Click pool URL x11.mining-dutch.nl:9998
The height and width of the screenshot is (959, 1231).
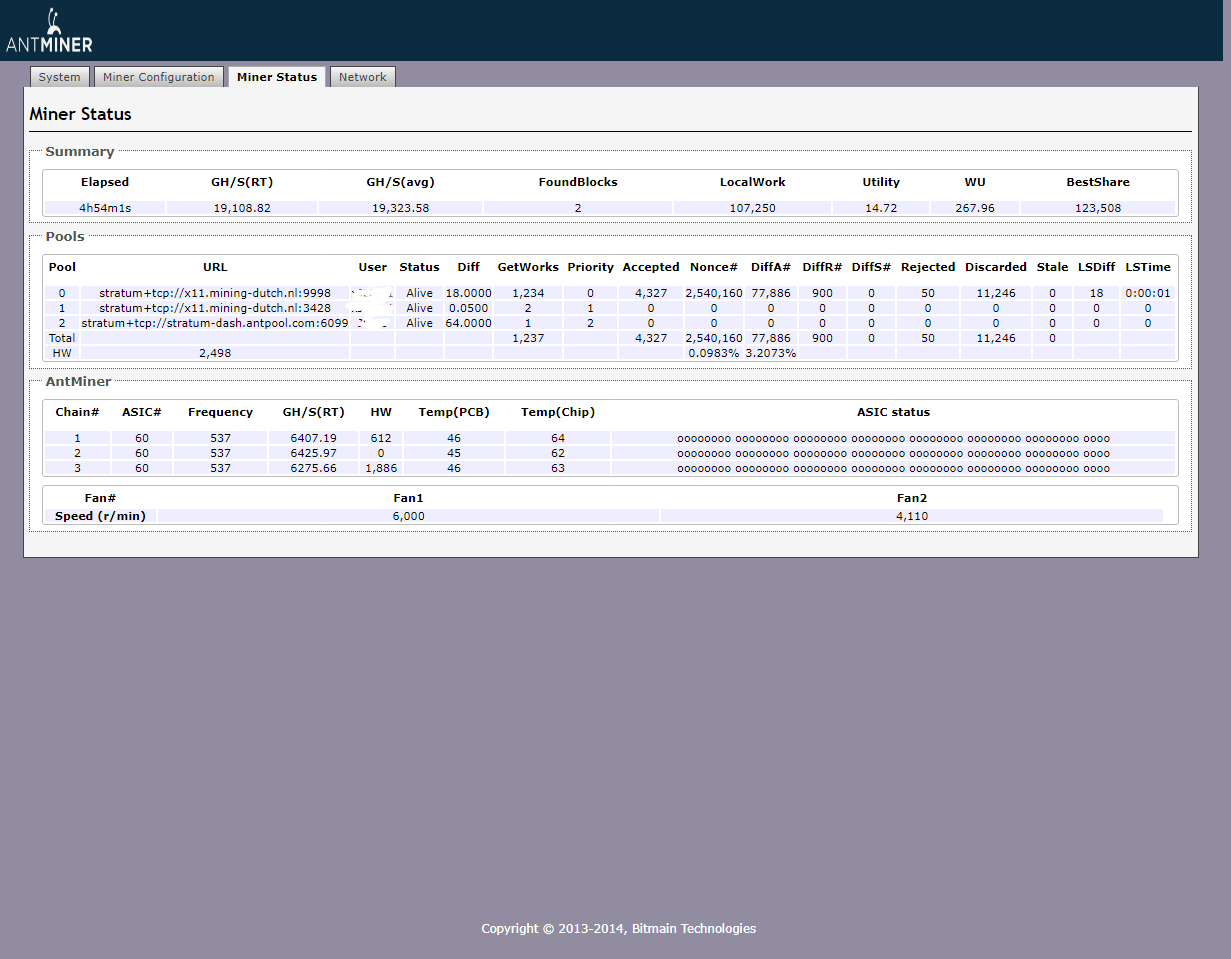(x=215, y=293)
